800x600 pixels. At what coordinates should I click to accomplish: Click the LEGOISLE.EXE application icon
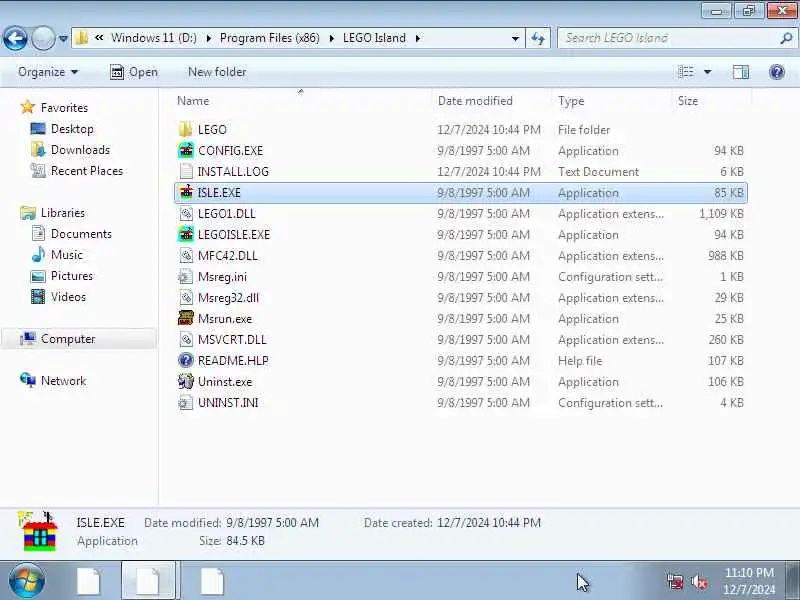pyautogui.click(x=186, y=234)
